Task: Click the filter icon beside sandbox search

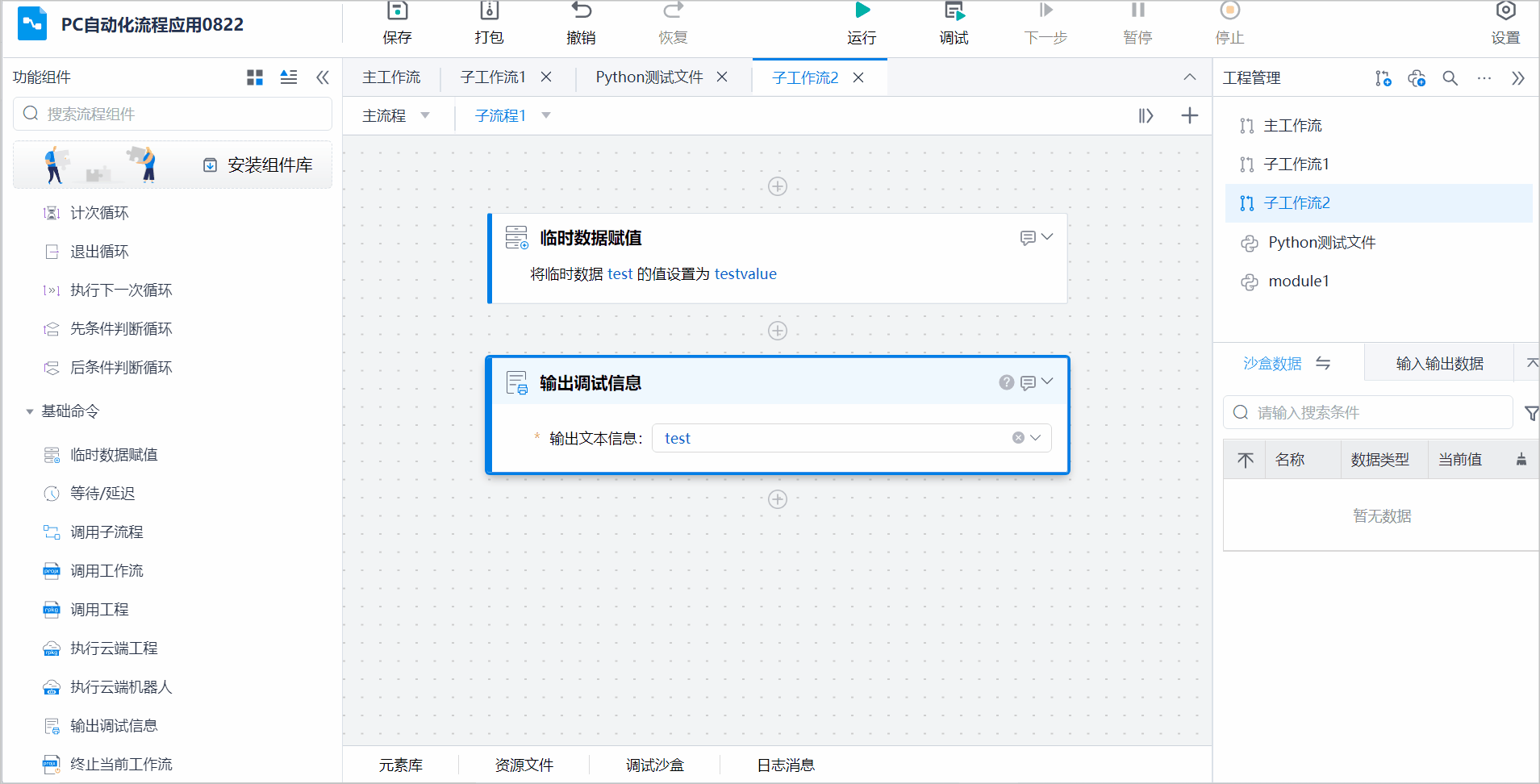Action: coord(1530,413)
